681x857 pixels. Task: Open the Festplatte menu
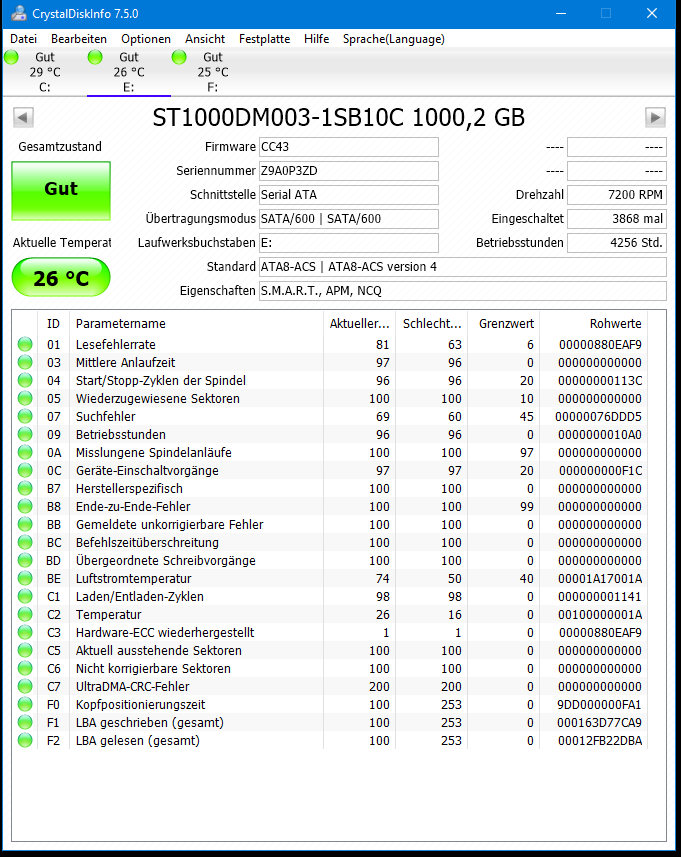[265, 39]
